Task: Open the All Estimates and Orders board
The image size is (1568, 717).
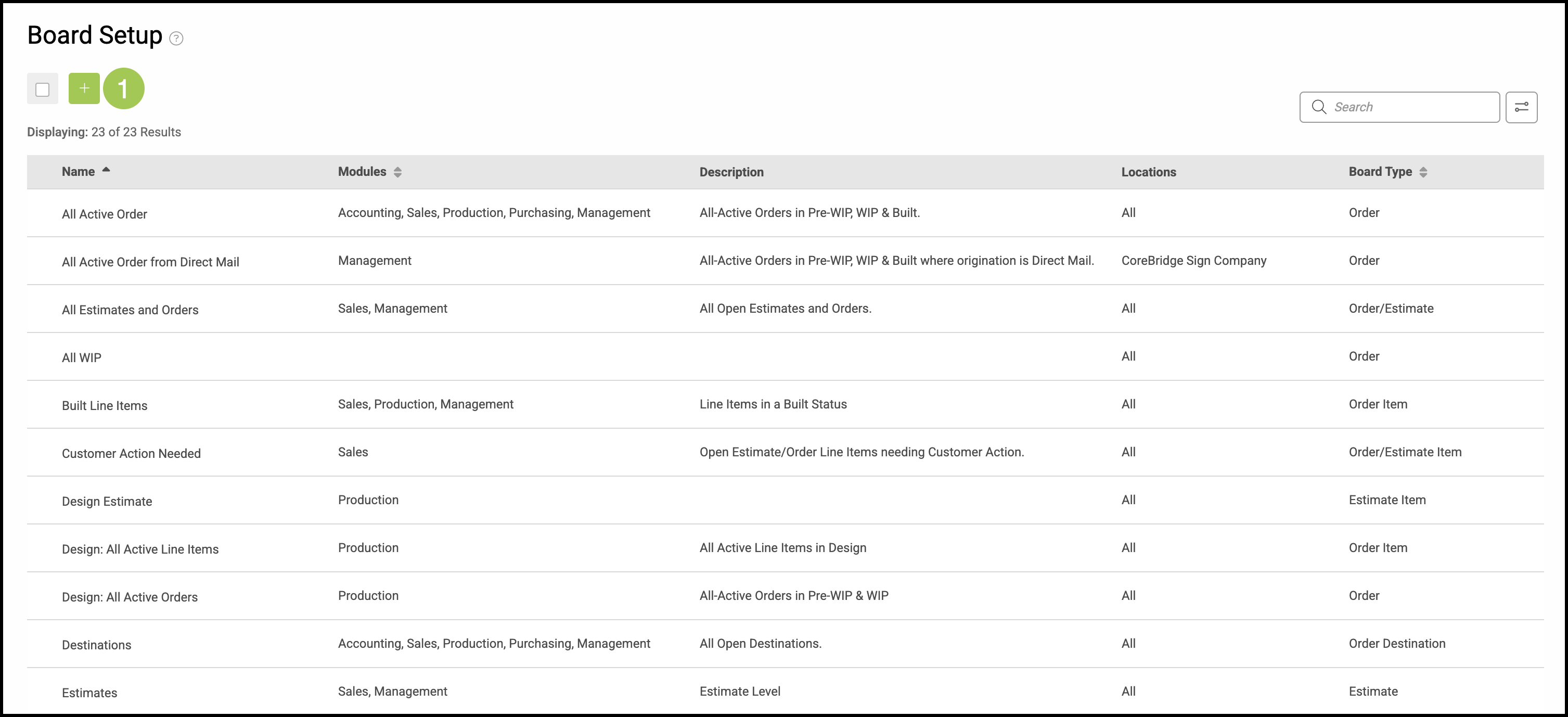Action: 130,310
